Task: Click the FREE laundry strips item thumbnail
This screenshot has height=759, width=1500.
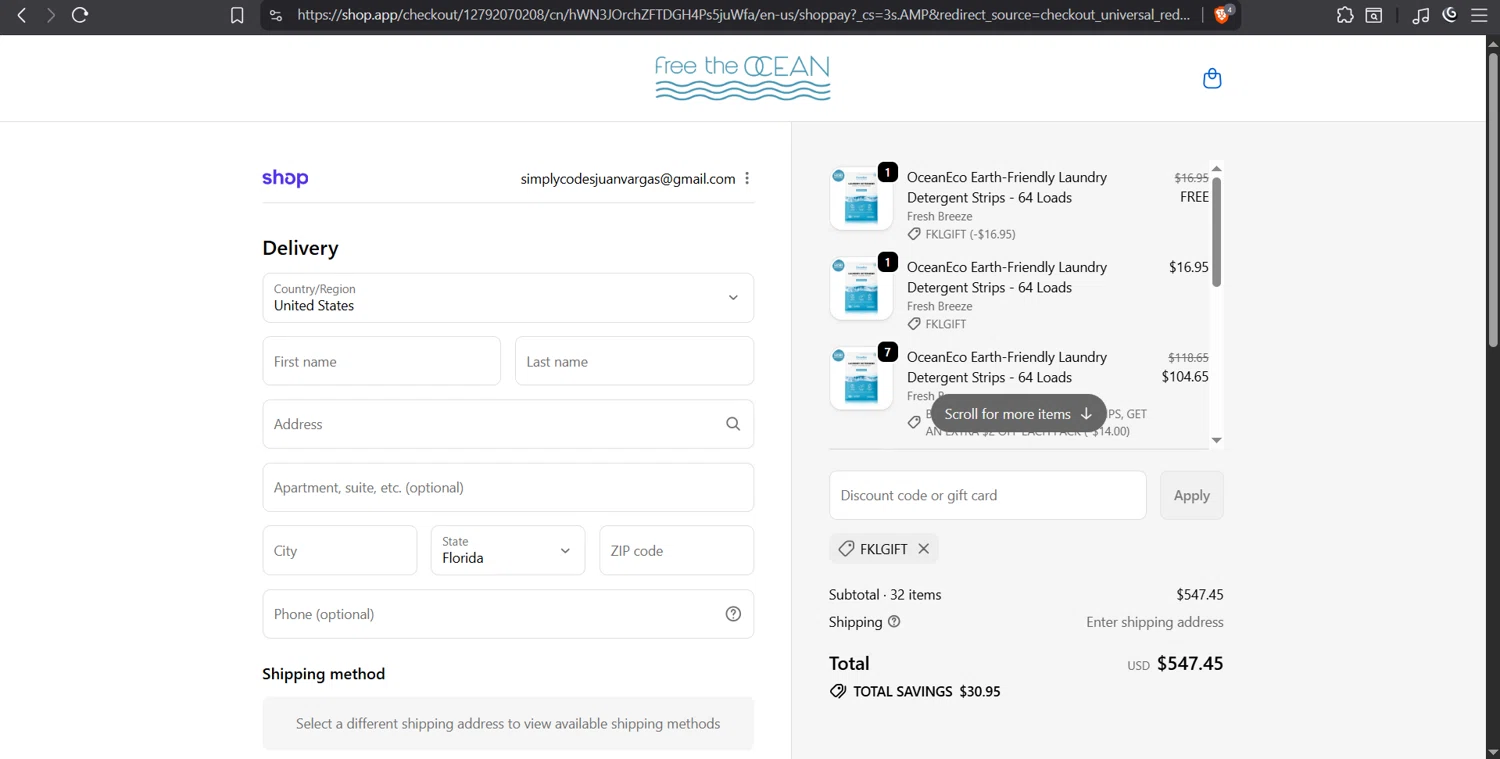Action: [x=861, y=198]
